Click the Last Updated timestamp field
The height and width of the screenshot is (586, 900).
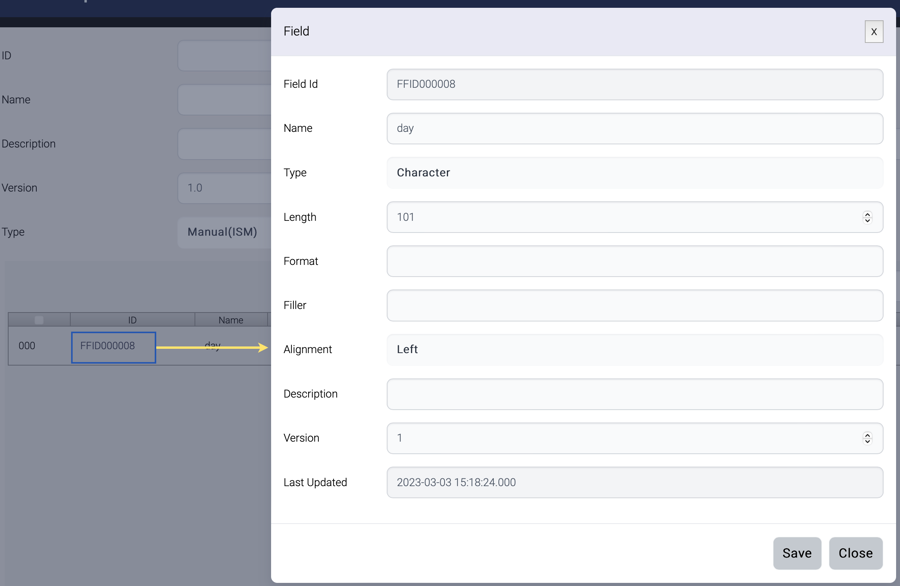pos(634,482)
